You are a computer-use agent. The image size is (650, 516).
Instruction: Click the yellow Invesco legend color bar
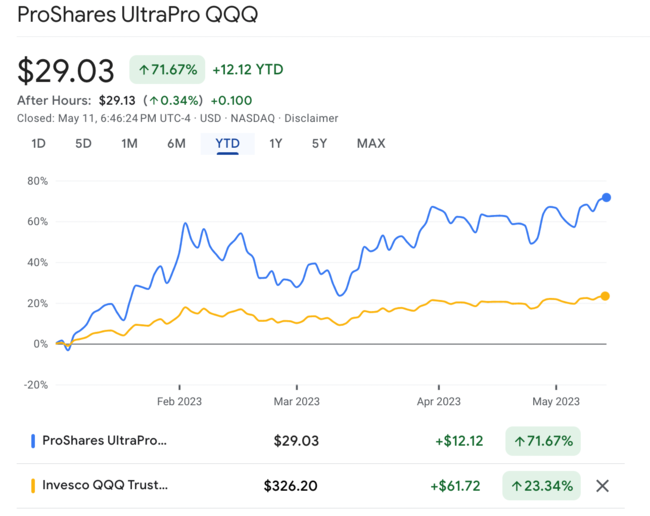click(33, 486)
